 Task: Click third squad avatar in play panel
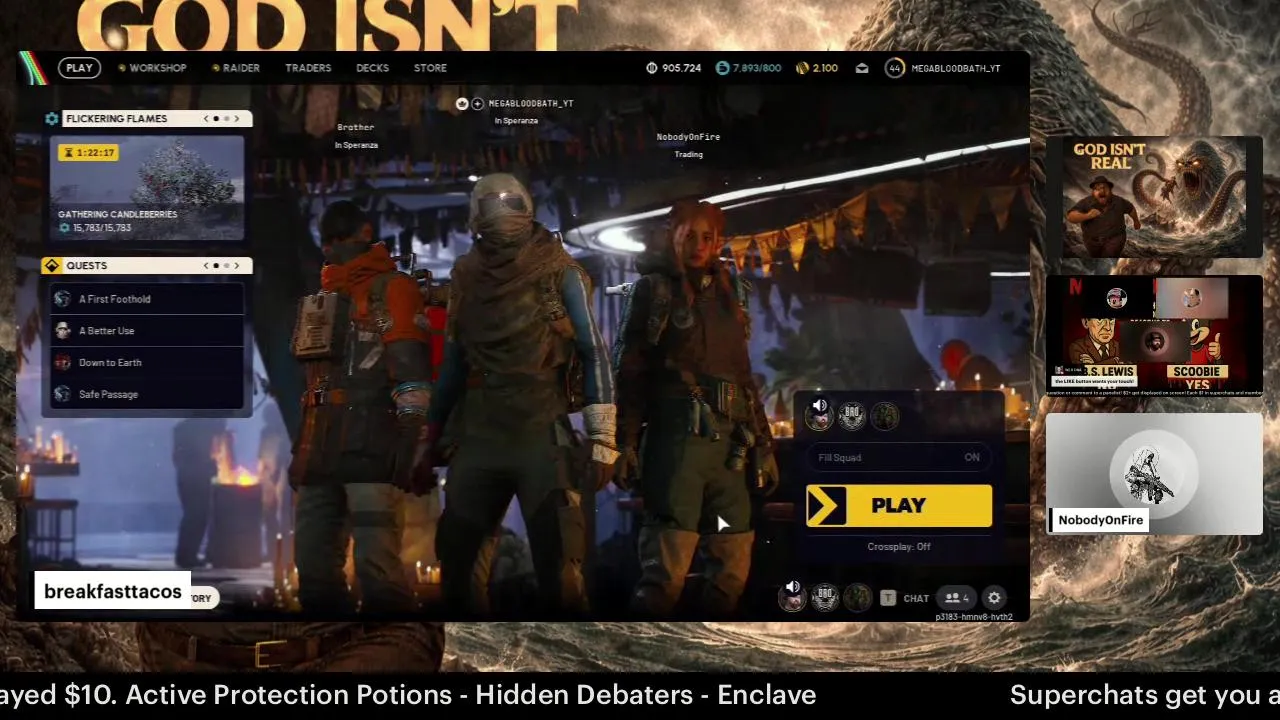(x=885, y=416)
